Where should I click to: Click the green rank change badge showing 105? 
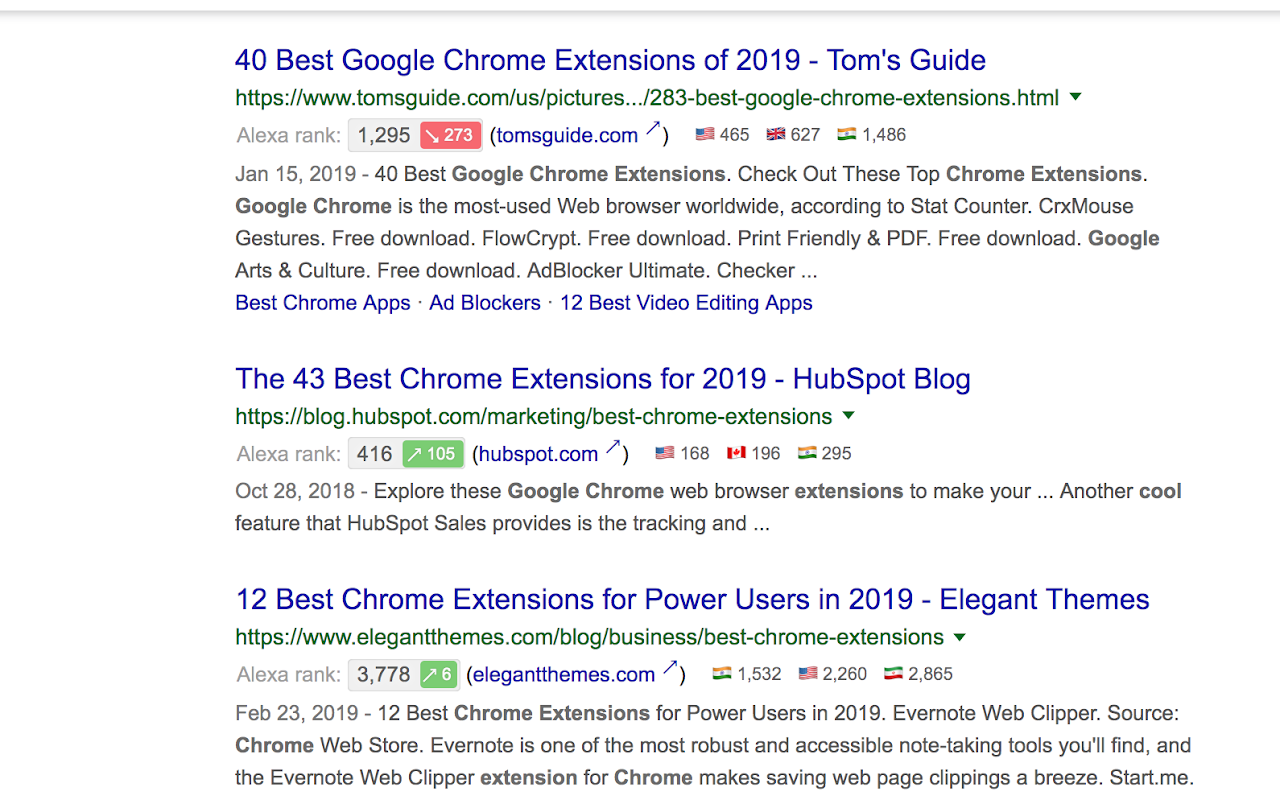(433, 454)
